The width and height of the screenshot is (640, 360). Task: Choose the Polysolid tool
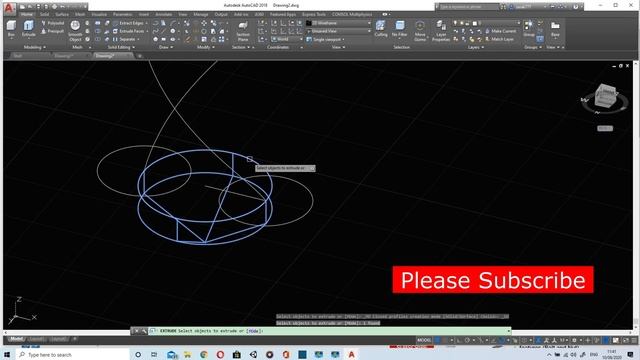tap(53, 23)
